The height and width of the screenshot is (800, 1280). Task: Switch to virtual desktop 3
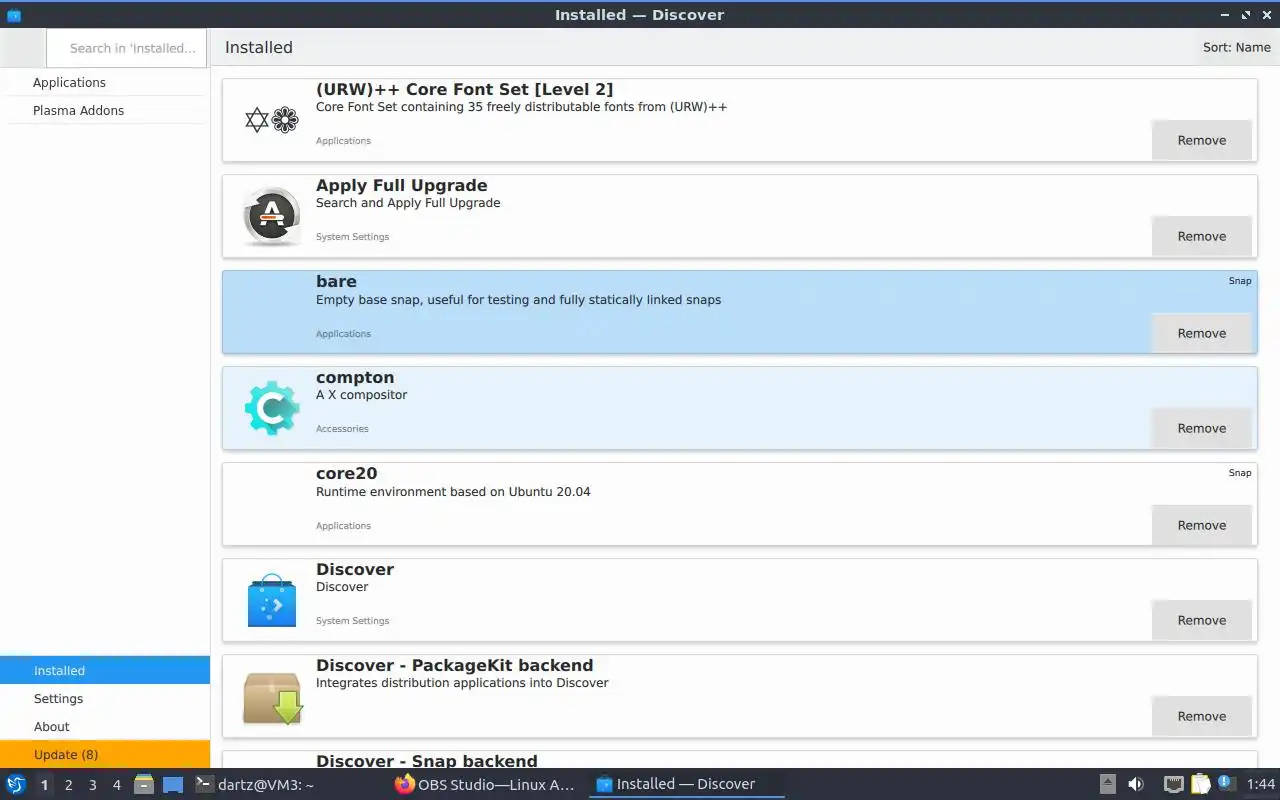coord(93,785)
